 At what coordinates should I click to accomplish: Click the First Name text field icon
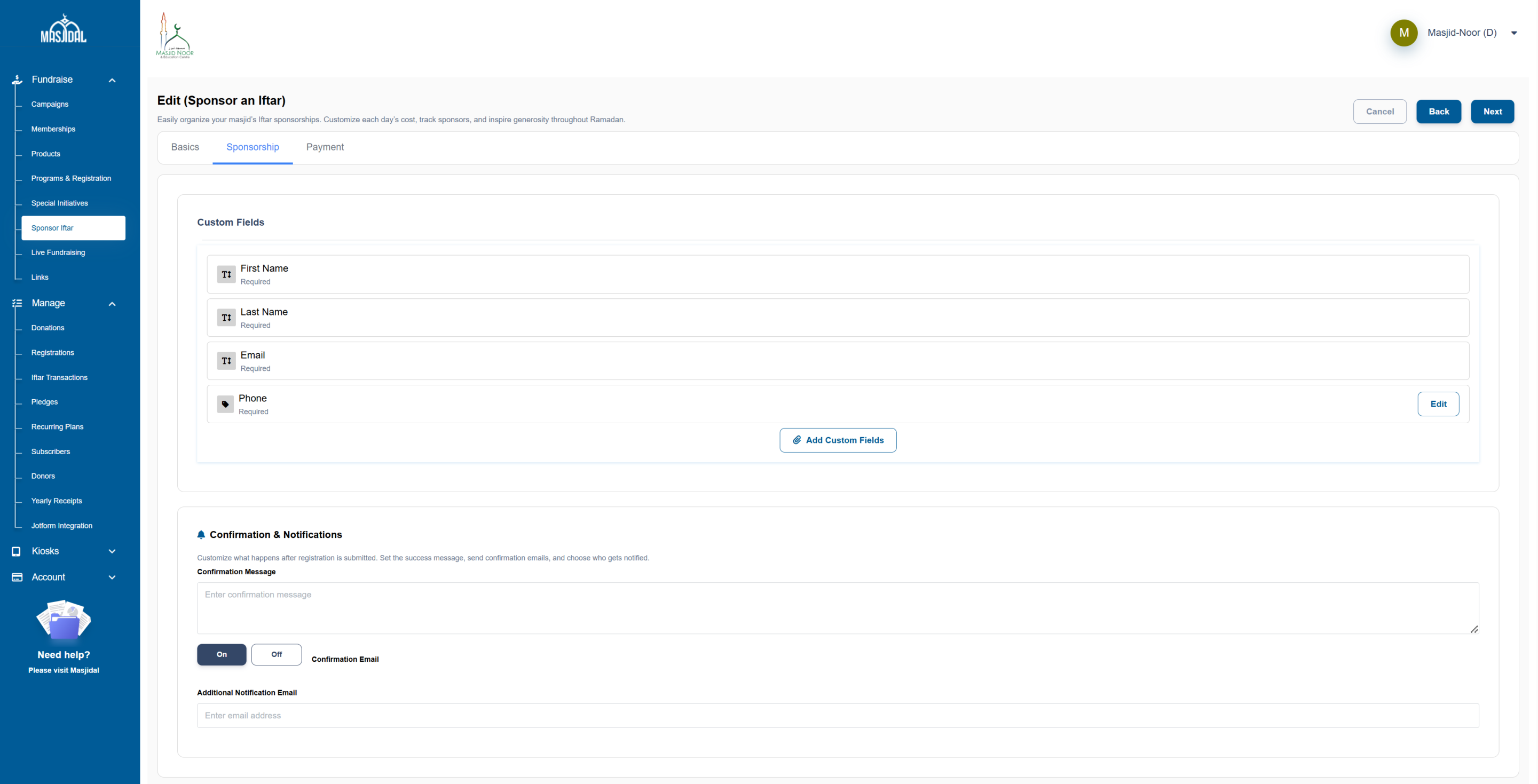tap(226, 274)
